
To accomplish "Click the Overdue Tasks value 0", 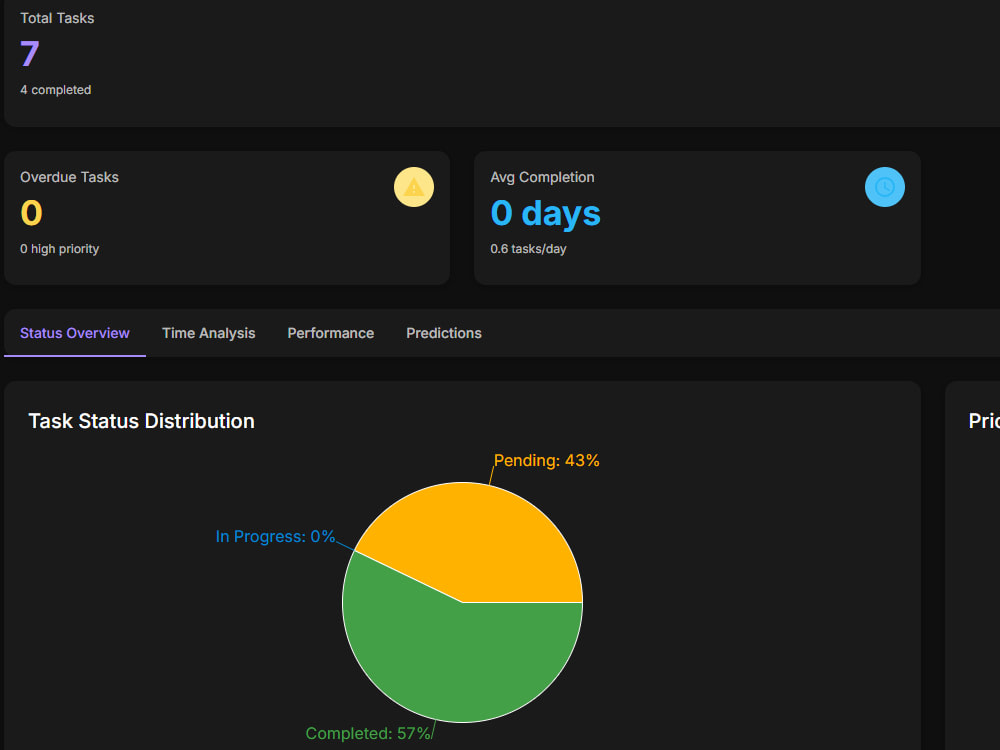I will (31, 212).
